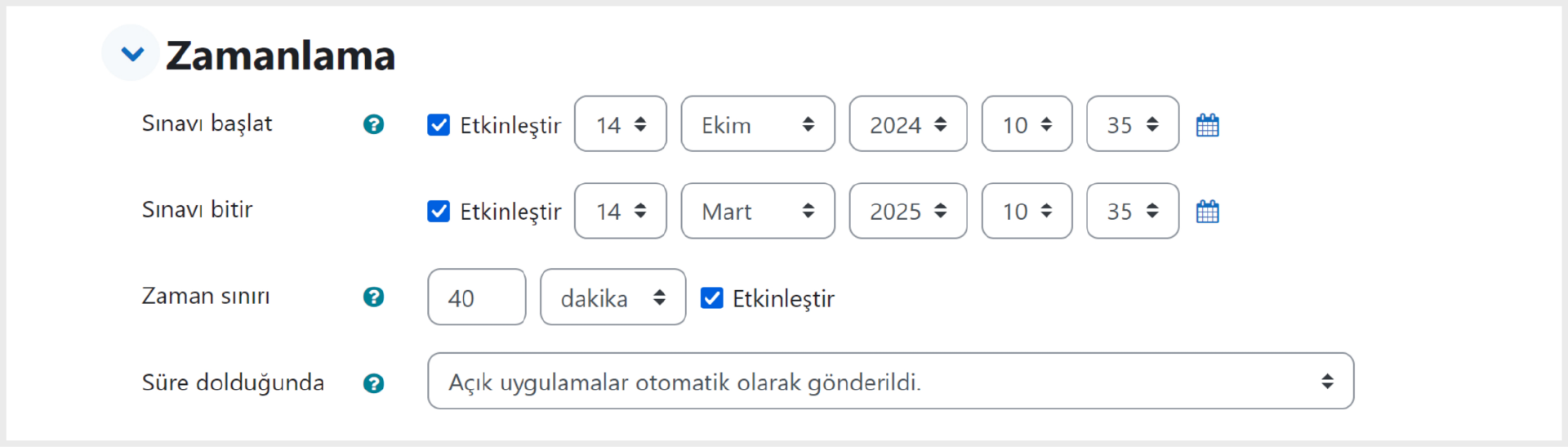This screenshot has width=1568, height=447.
Task: Show help for Zaman sınırı
Action: (373, 297)
